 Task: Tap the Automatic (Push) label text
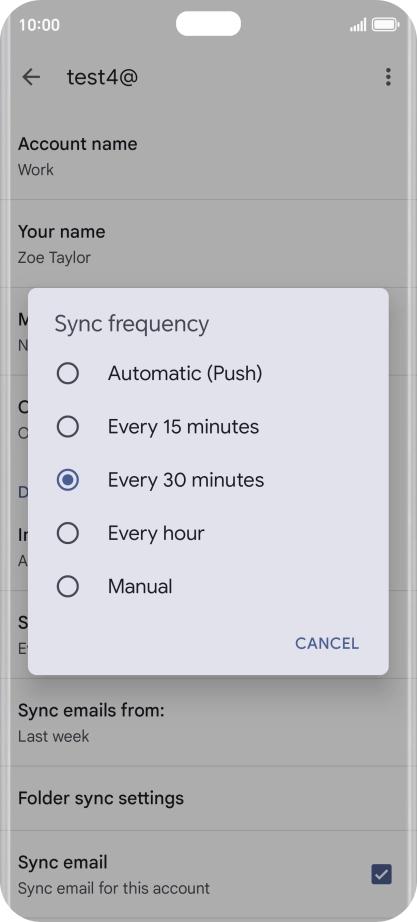point(185,373)
